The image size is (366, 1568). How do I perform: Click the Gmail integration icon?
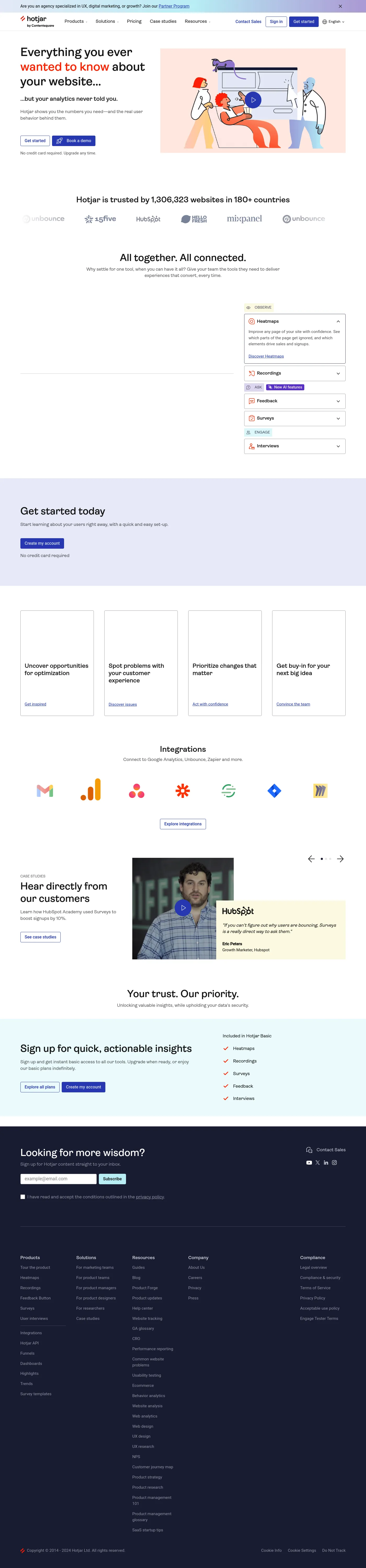click(x=45, y=791)
